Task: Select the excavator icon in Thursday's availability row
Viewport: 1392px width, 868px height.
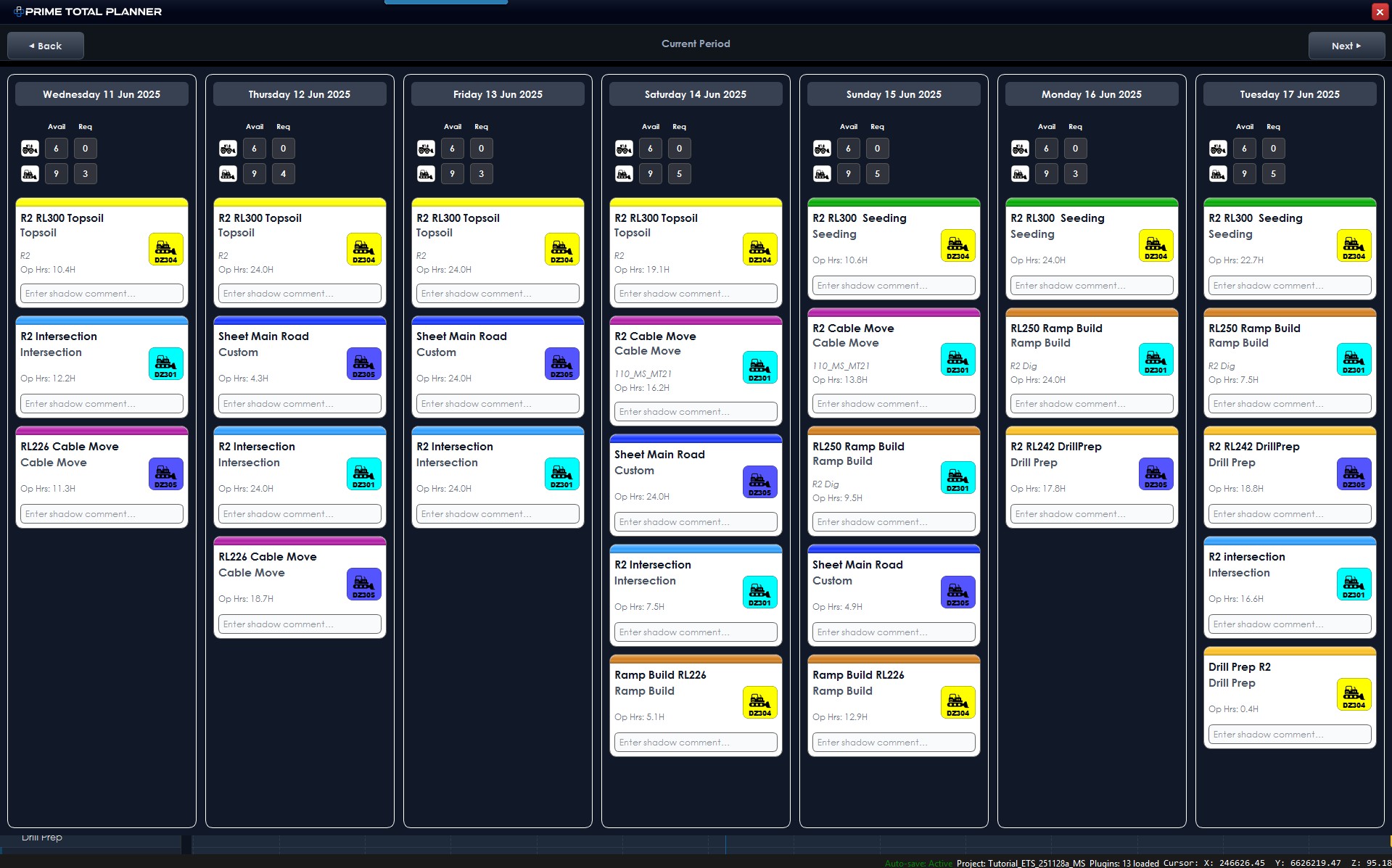Action: point(228,148)
